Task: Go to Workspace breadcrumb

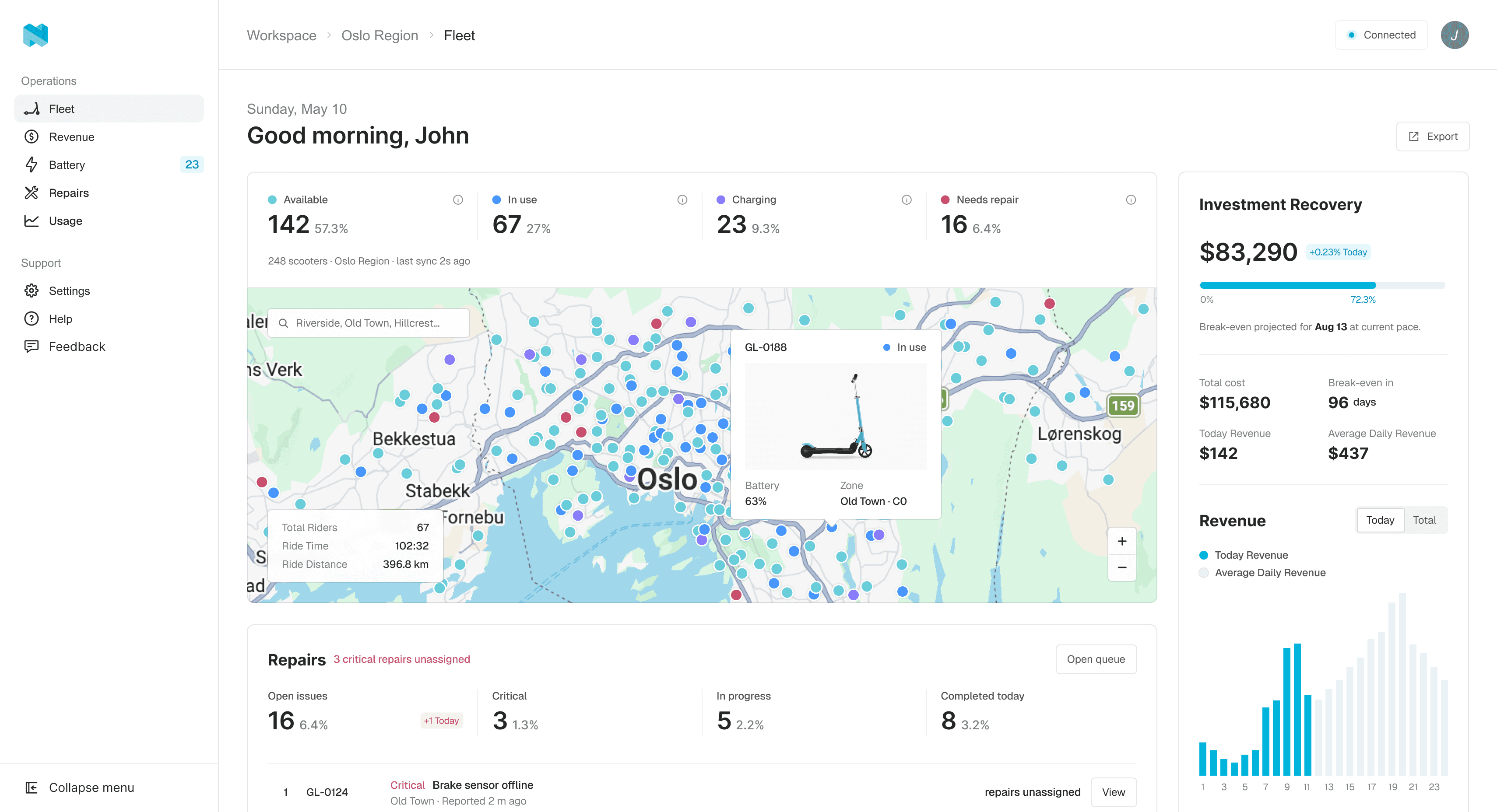Action: tap(281, 35)
